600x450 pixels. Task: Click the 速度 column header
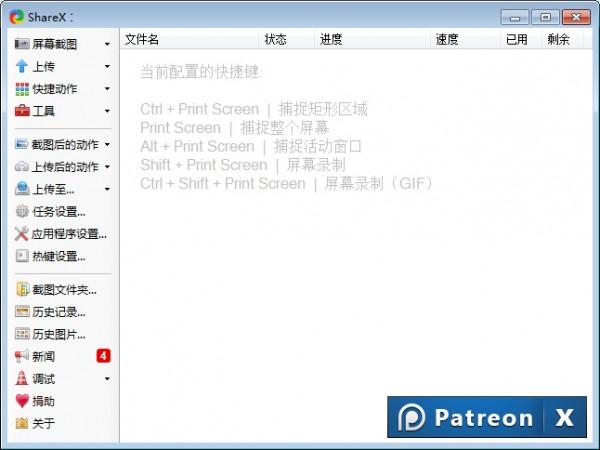click(465, 39)
